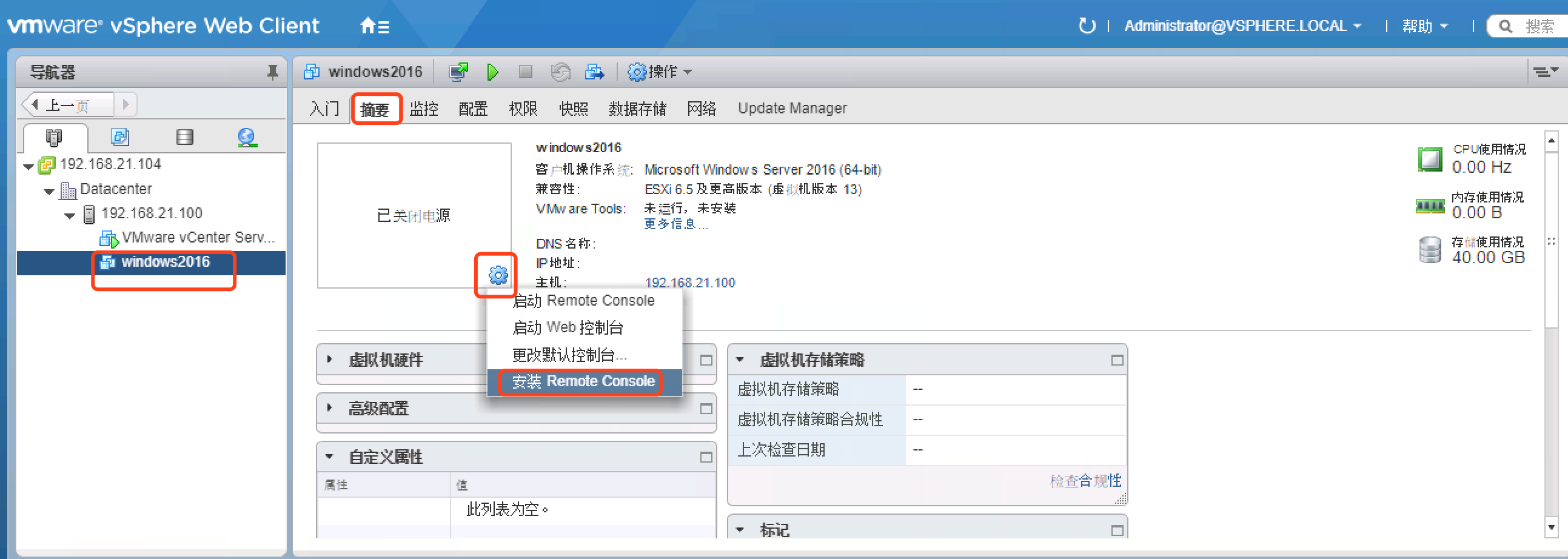The image size is (1568, 559).
Task: Click the search magnifier icon
Action: [x=1506, y=26]
